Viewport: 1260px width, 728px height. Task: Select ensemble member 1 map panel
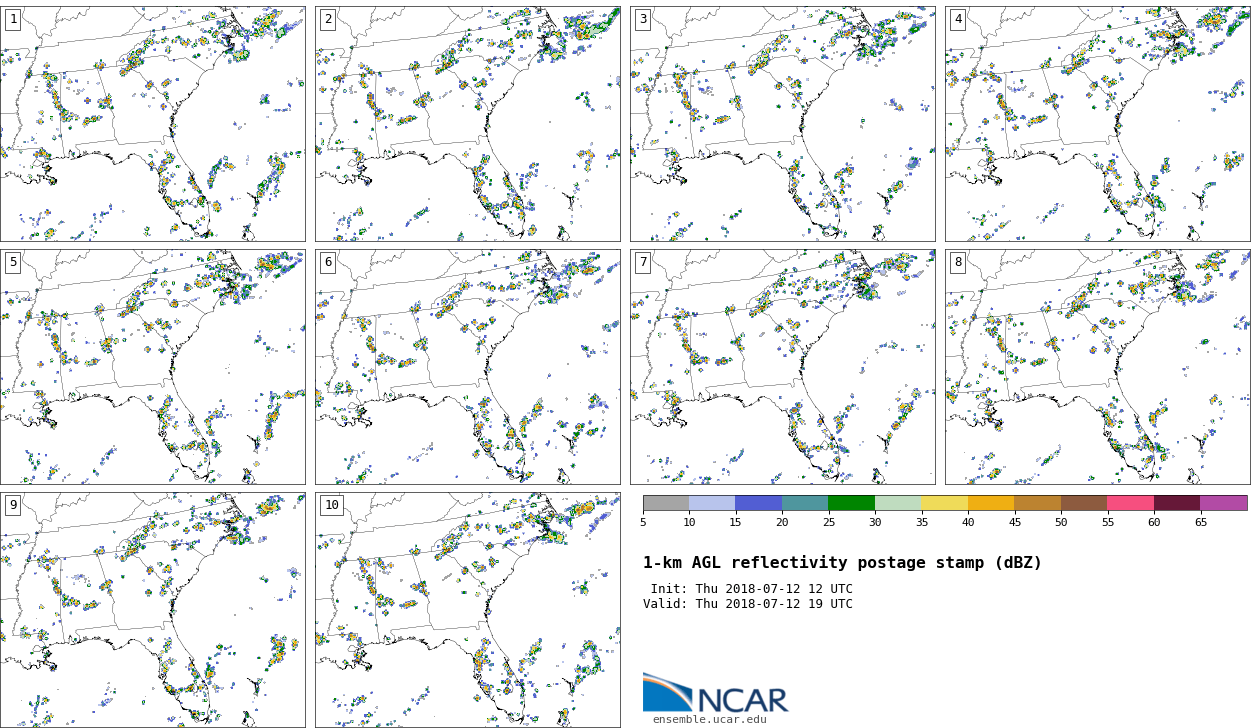[153, 124]
